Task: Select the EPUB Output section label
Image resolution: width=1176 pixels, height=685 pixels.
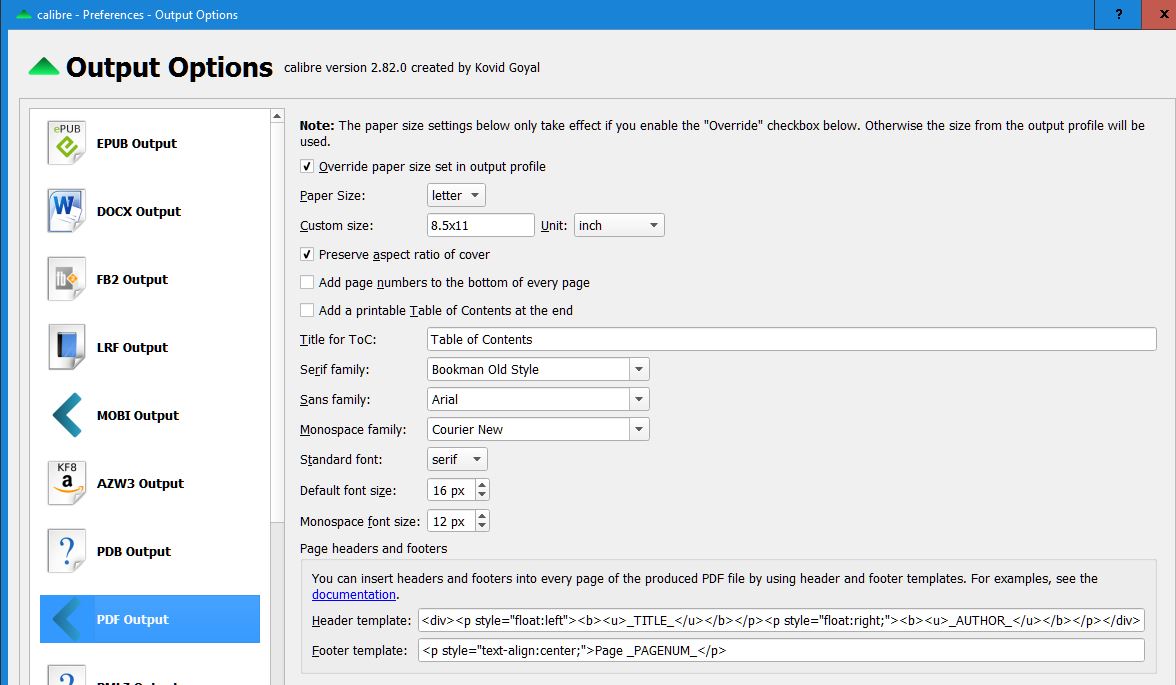Action: pos(136,143)
